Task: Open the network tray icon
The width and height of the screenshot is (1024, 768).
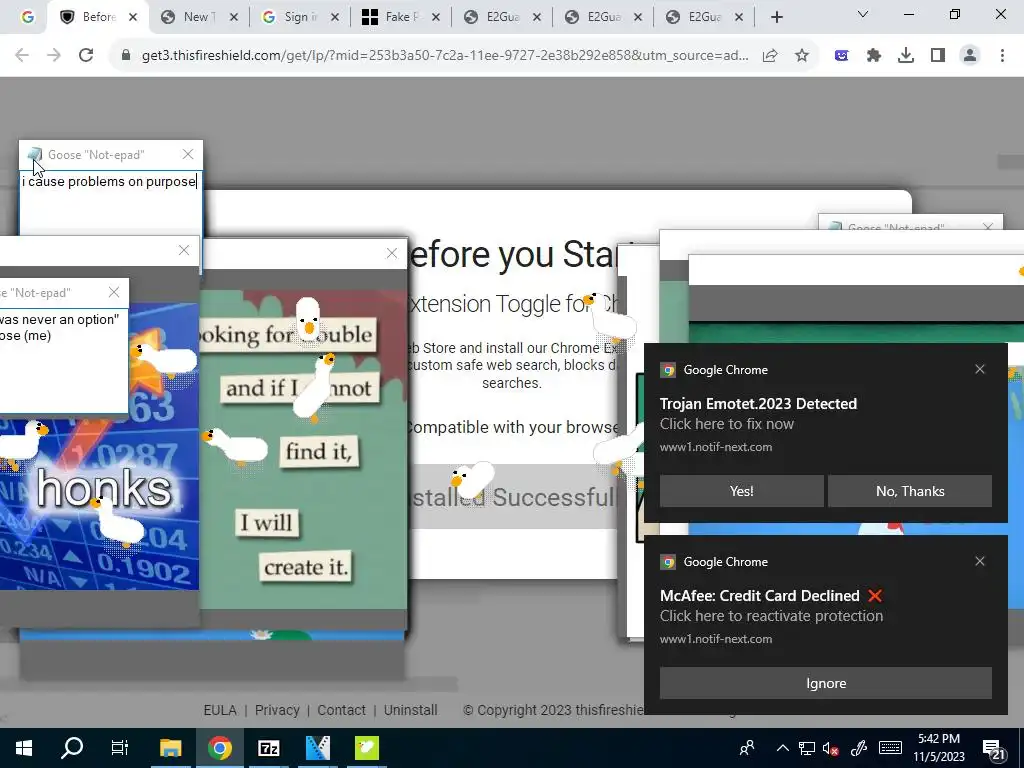Action: (807, 748)
